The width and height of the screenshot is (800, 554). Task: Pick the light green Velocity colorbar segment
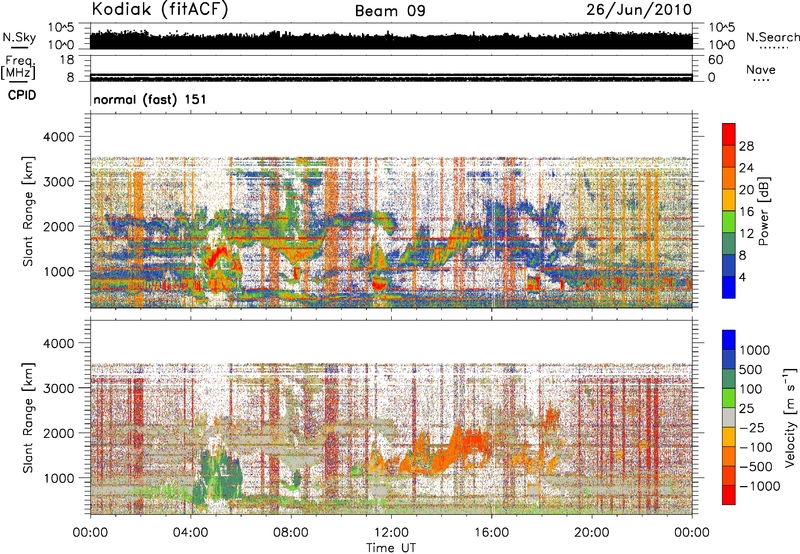pyautogui.click(x=729, y=398)
